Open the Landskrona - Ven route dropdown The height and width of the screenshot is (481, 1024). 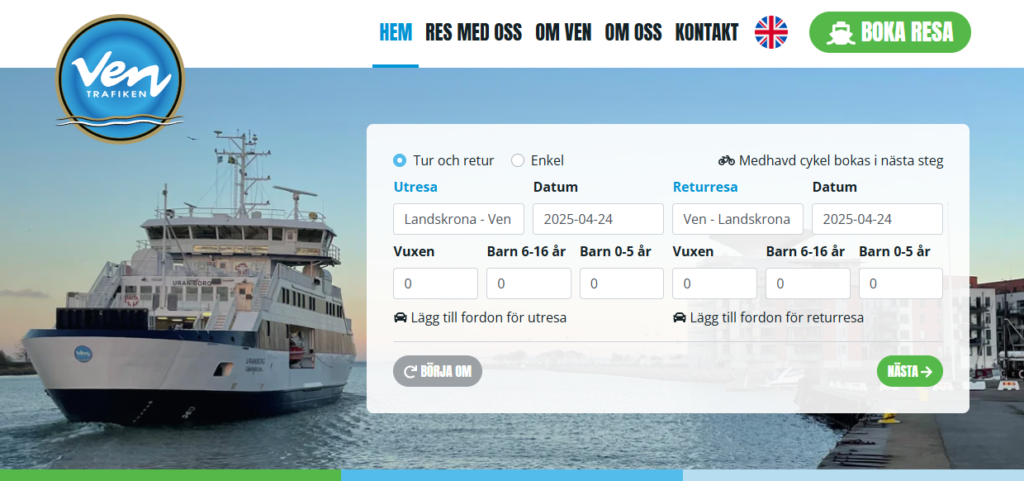click(458, 219)
